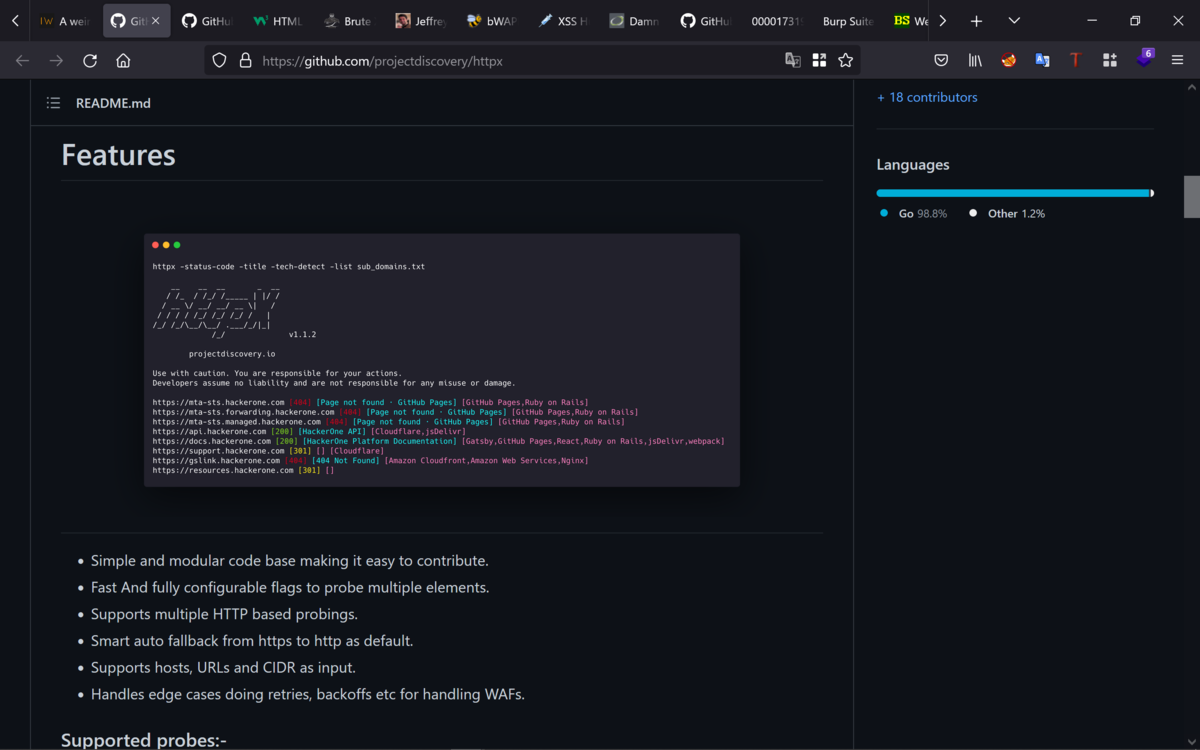Switch to the bWAPP tab

click(491, 21)
